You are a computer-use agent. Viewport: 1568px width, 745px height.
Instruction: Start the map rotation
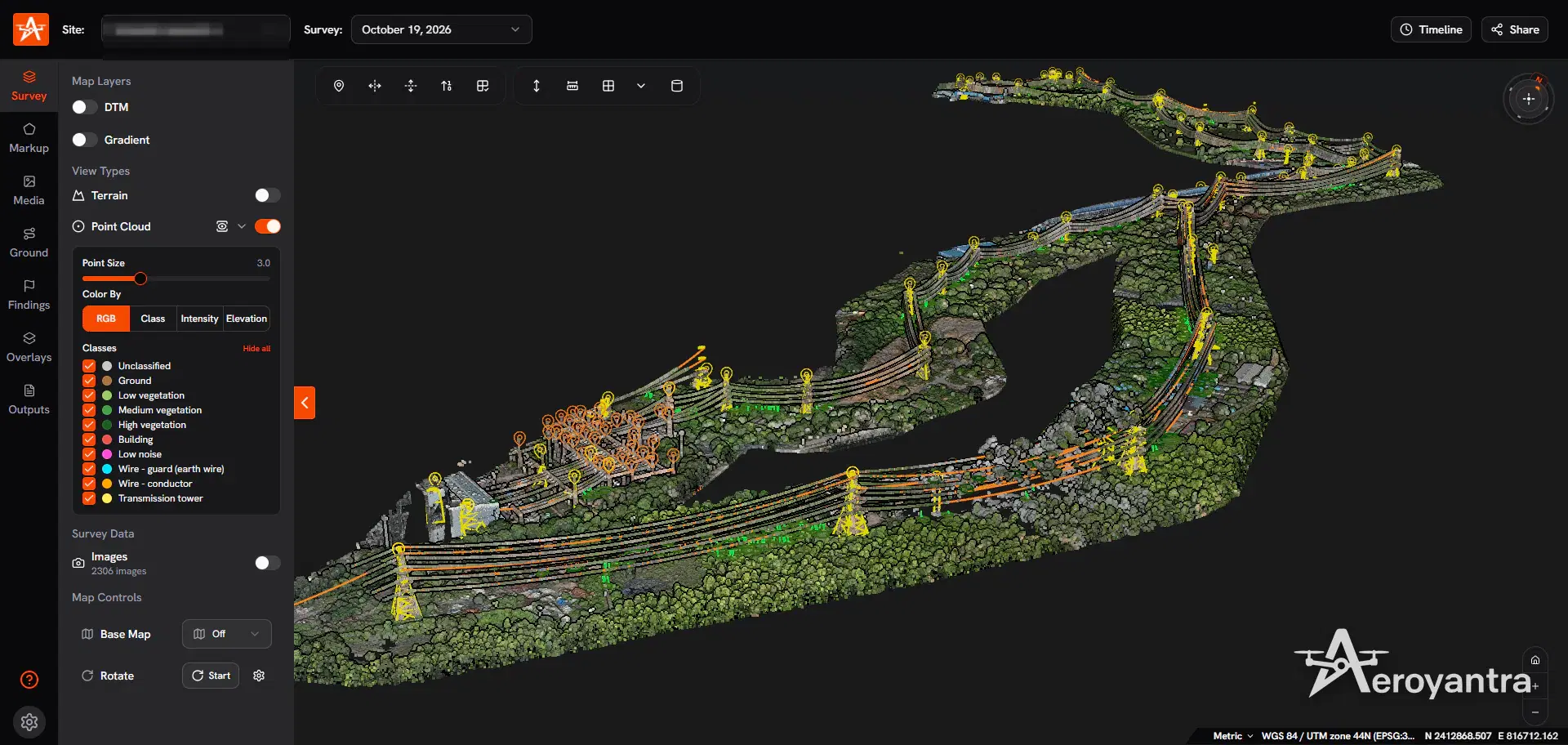pyautogui.click(x=211, y=676)
